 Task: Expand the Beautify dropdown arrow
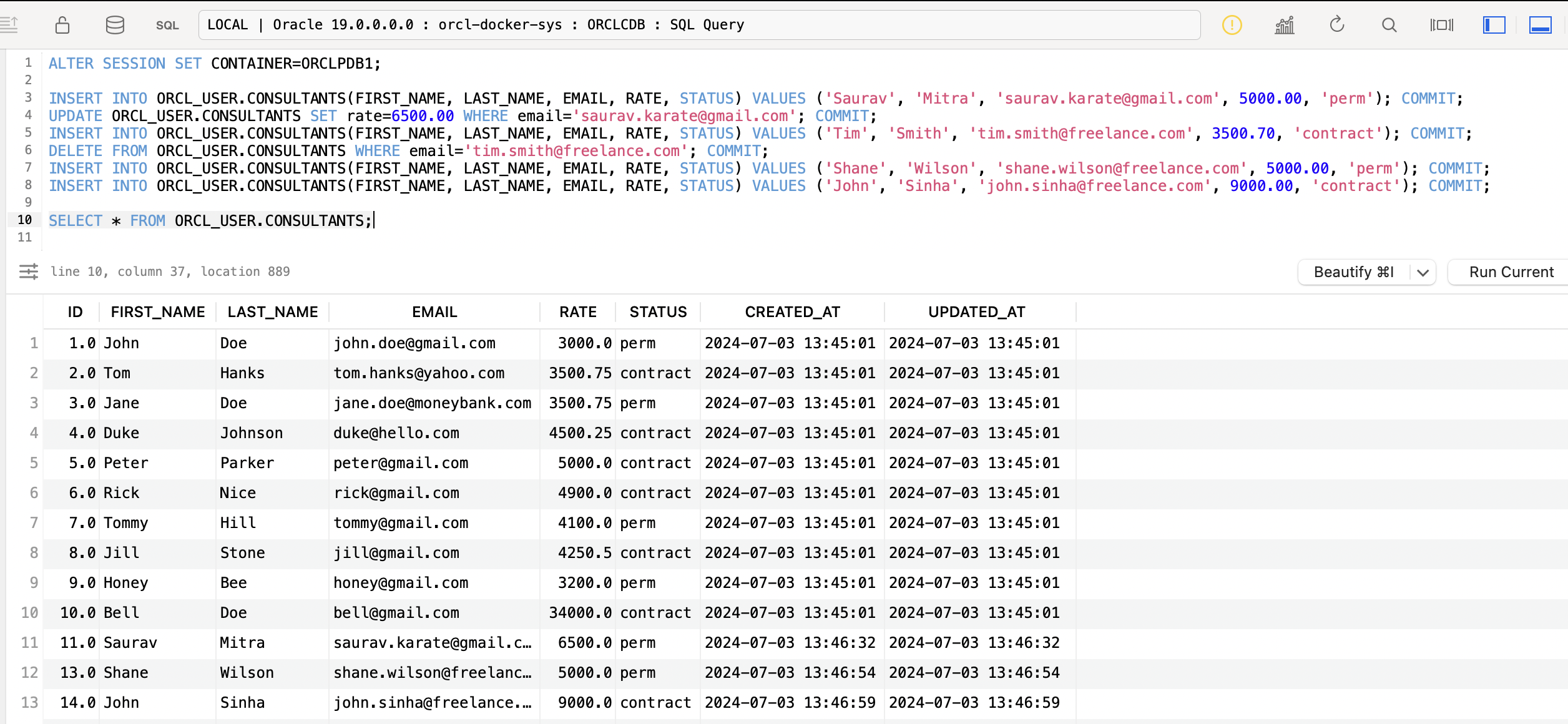1423,273
